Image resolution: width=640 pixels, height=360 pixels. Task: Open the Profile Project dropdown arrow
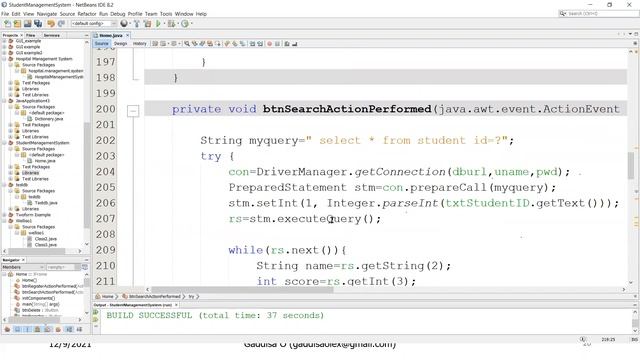pos(191,24)
